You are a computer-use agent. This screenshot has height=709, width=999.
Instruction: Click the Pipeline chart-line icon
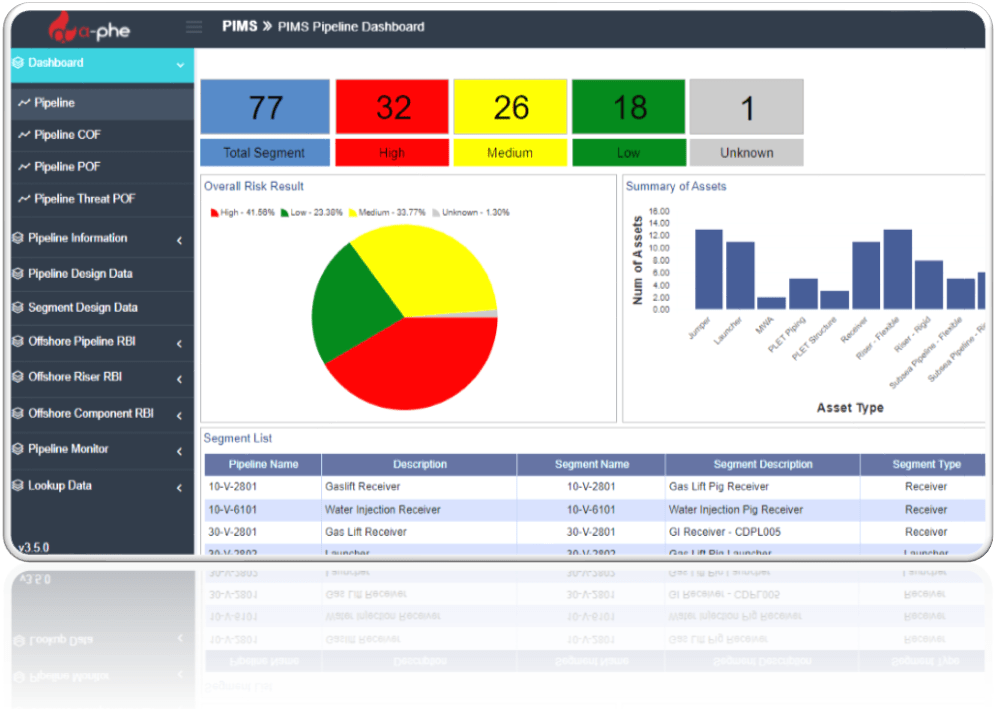coord(24,103)
